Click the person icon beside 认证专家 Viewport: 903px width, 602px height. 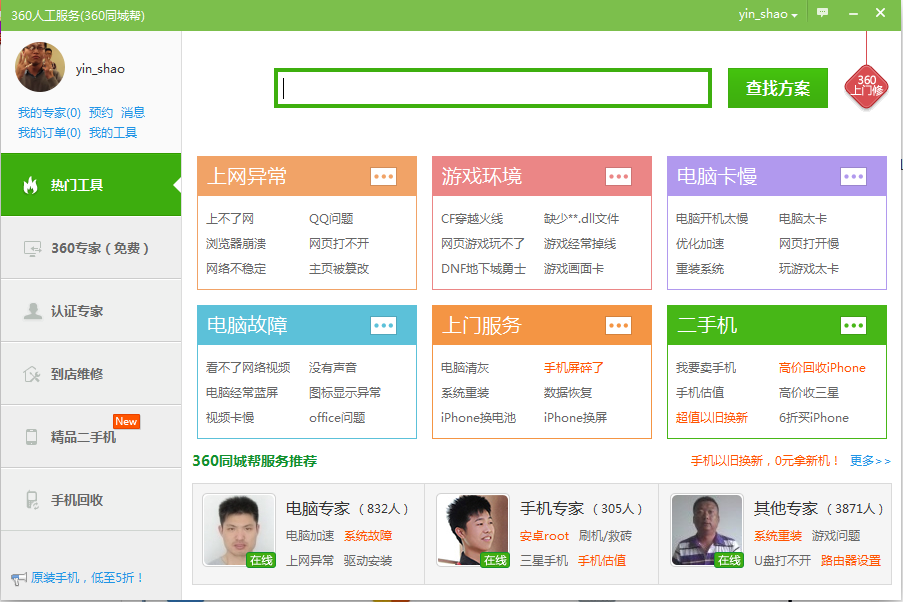33,311
